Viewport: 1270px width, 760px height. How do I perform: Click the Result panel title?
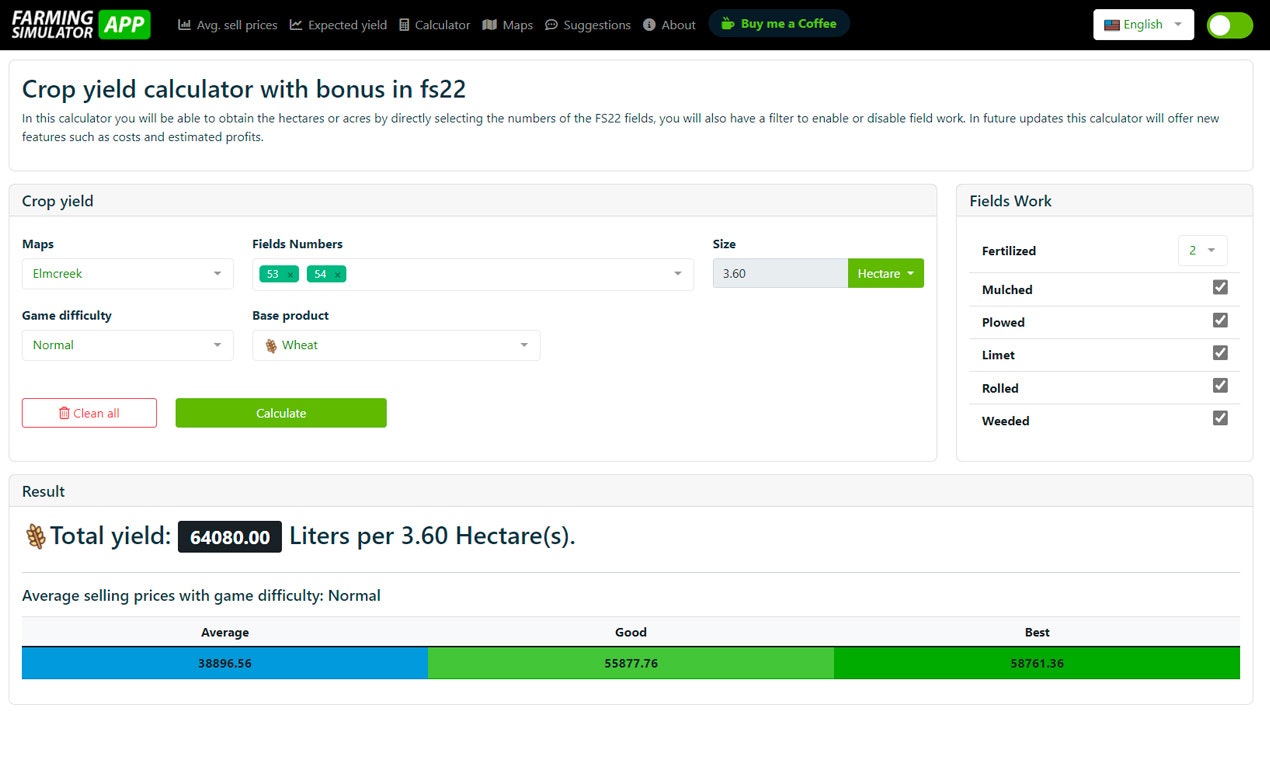43,492
